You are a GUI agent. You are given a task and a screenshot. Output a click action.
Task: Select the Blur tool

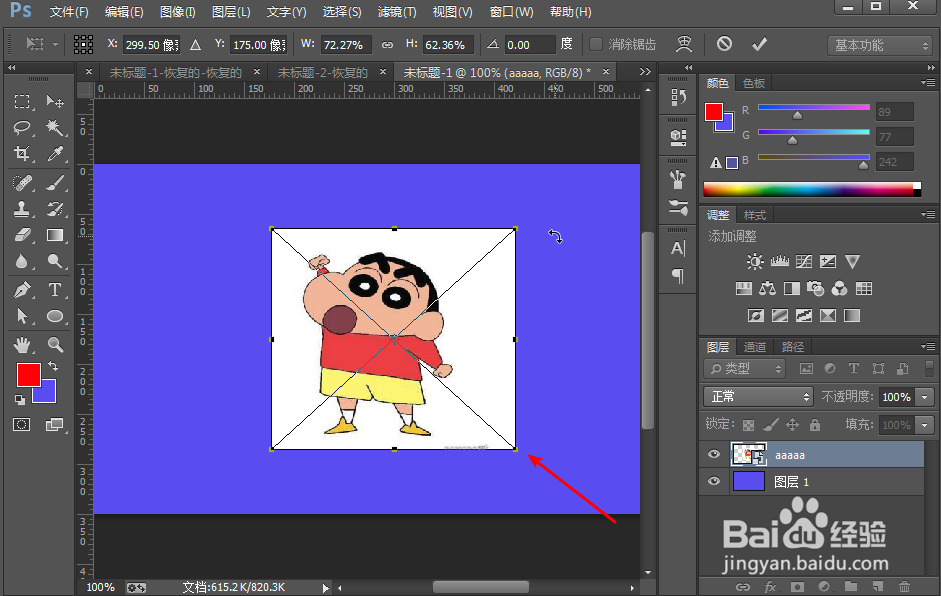tap(22, 261)
